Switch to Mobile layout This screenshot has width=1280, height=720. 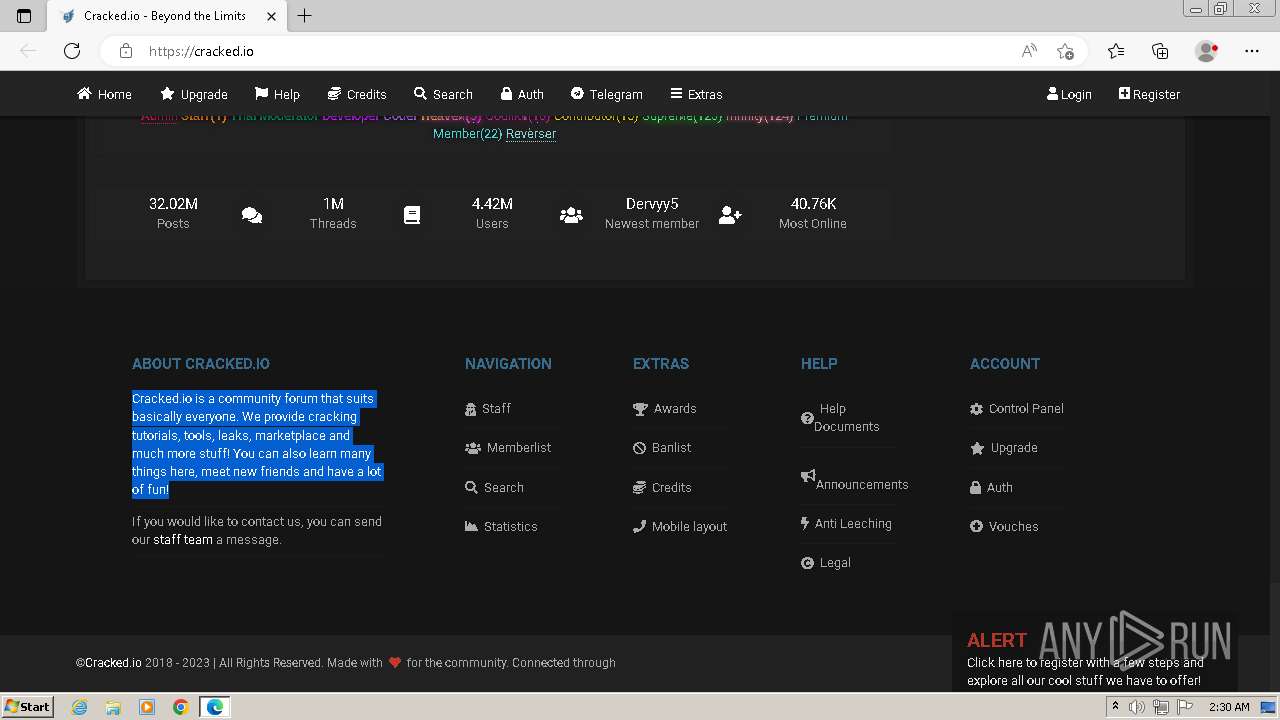tap(680, 527)
